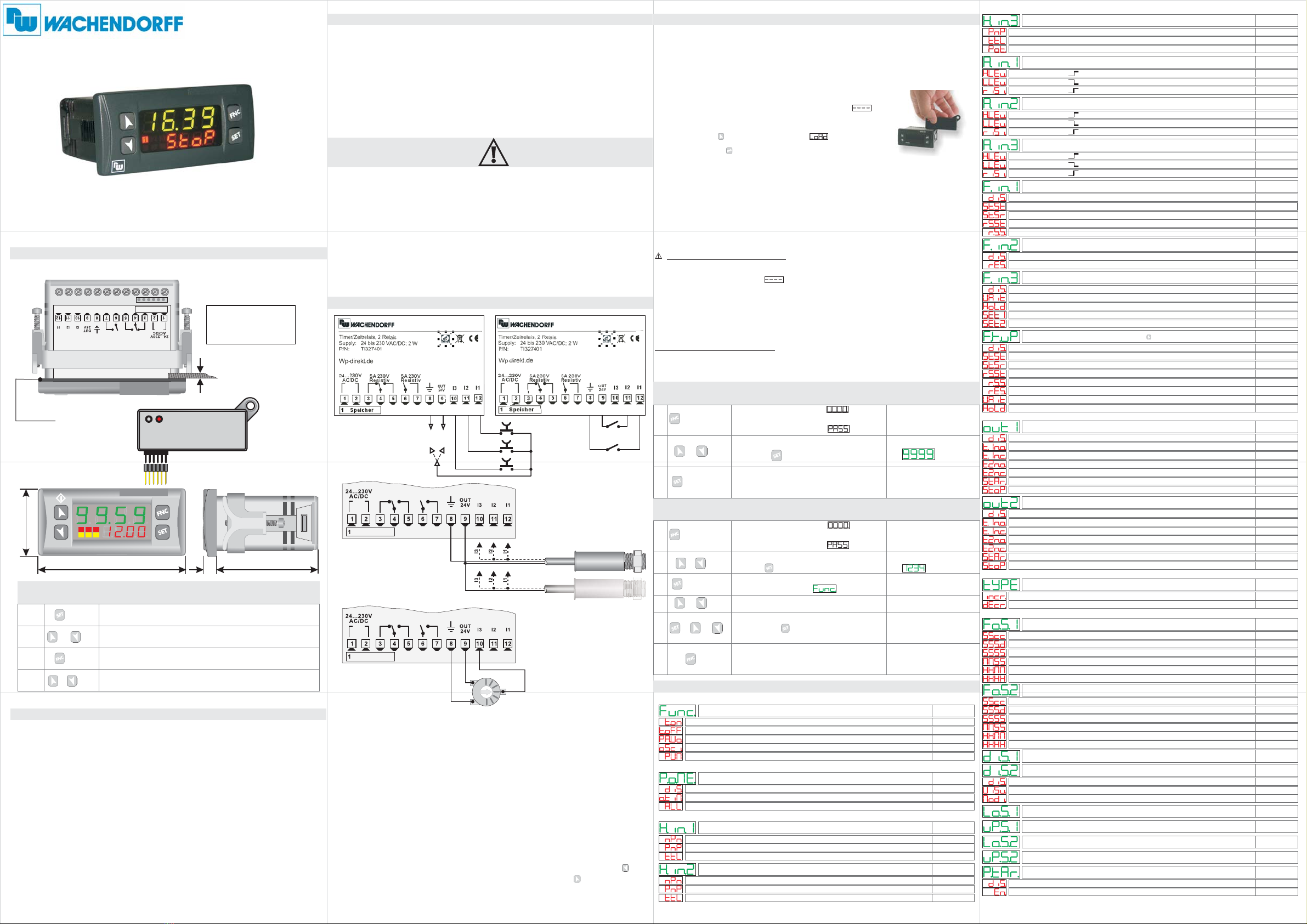
Task: Click the red dEcr option code
Action: point(994,605)
